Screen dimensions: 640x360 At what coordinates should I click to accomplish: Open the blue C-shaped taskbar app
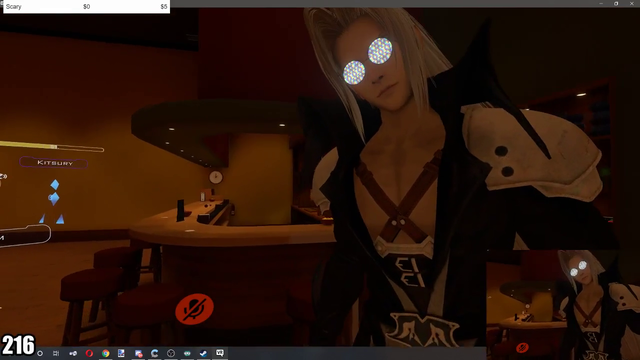pos(154,353)
